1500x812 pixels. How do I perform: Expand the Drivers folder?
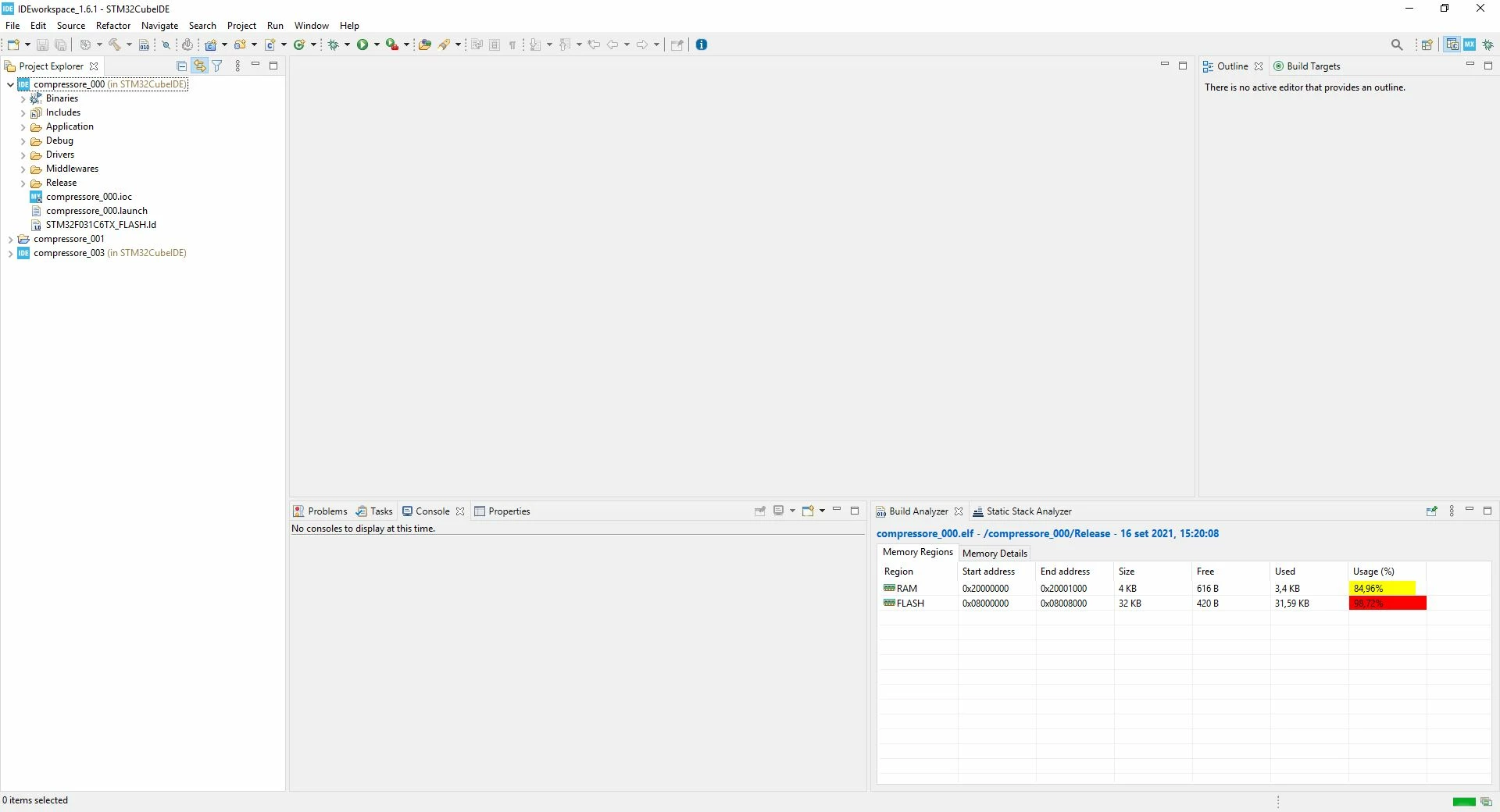click(x=23, y=155)
